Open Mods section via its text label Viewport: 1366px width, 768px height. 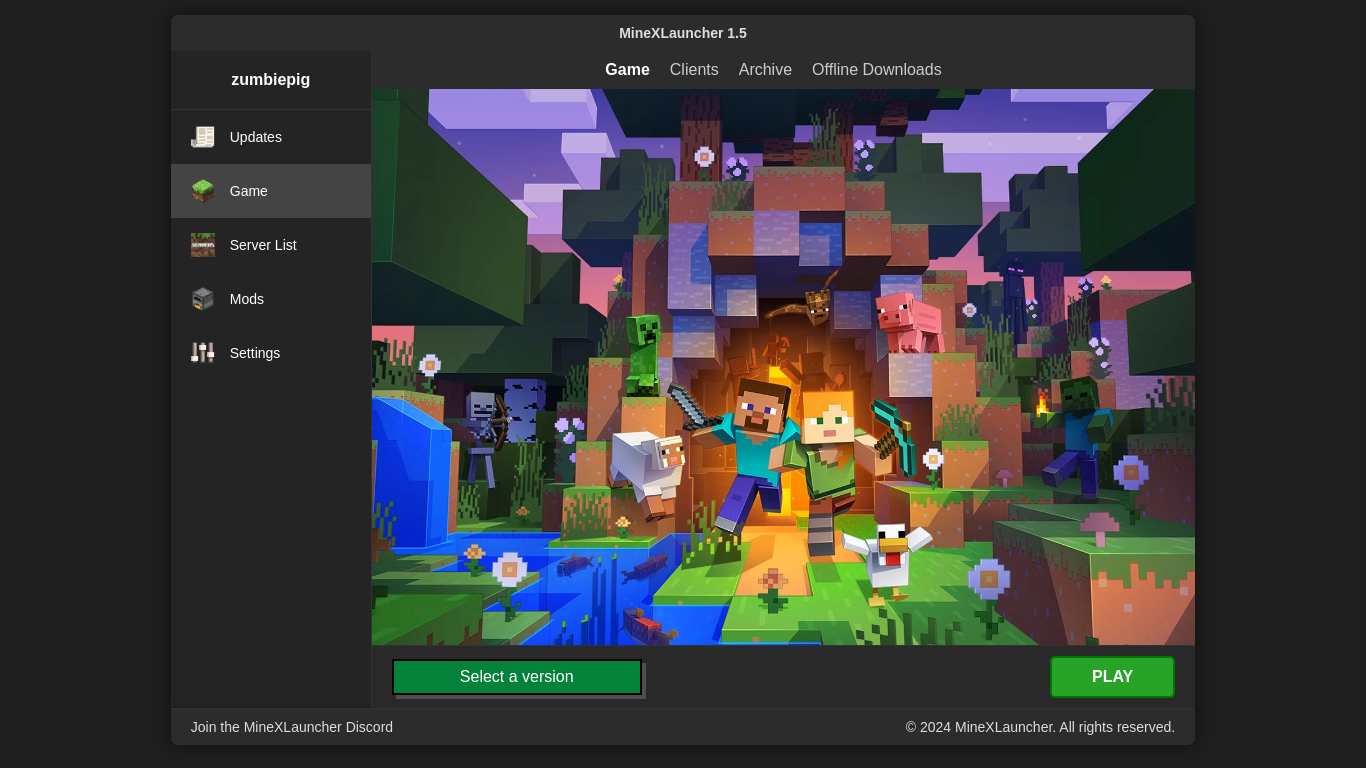(x=247, y=299)
